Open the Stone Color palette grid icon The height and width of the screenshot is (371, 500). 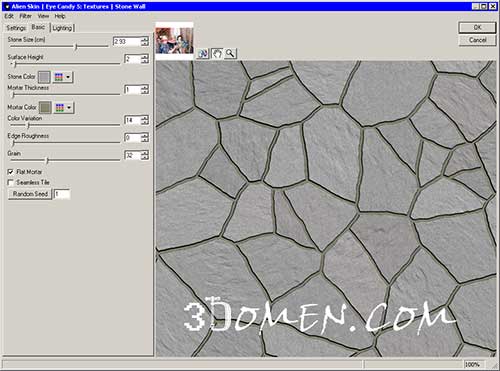point(59,77)
